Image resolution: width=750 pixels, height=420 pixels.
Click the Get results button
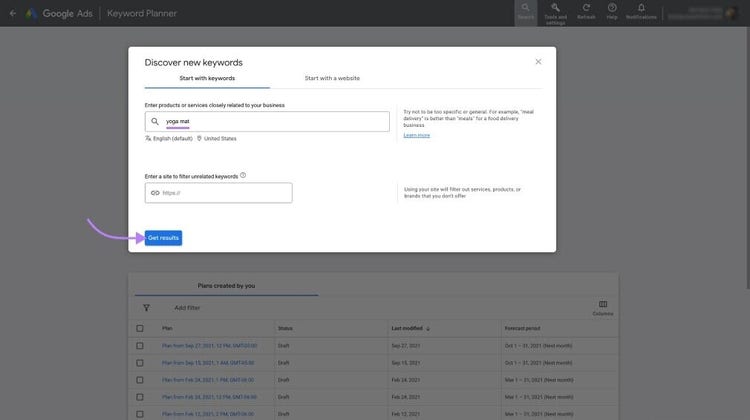click(x=163, y=238)
